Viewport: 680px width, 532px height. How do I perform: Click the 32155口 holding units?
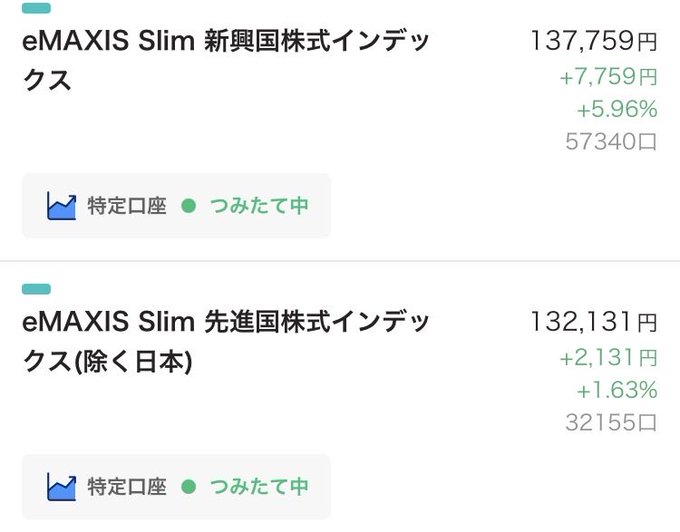click(x=610, y=423)
